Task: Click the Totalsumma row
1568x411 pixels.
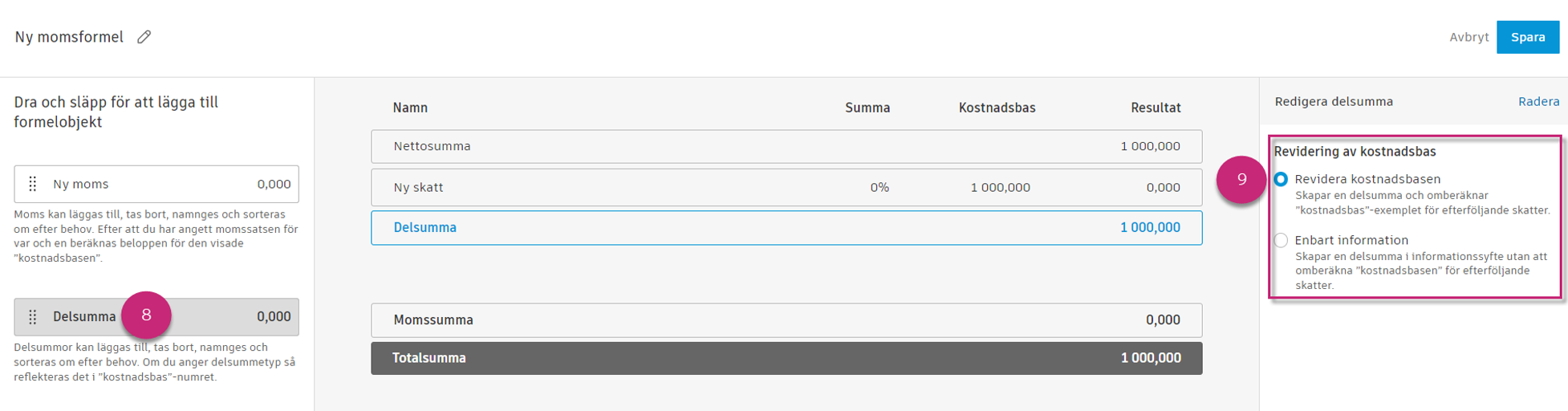Action: (786, 358)
